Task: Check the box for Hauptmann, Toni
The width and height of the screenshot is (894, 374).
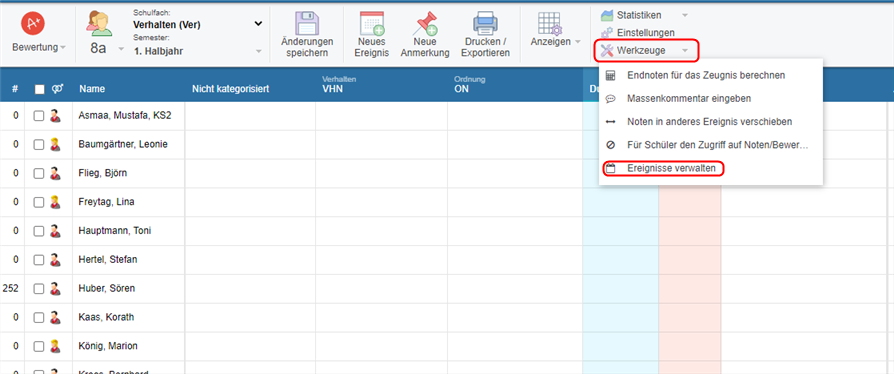Action: pos(39,231)
